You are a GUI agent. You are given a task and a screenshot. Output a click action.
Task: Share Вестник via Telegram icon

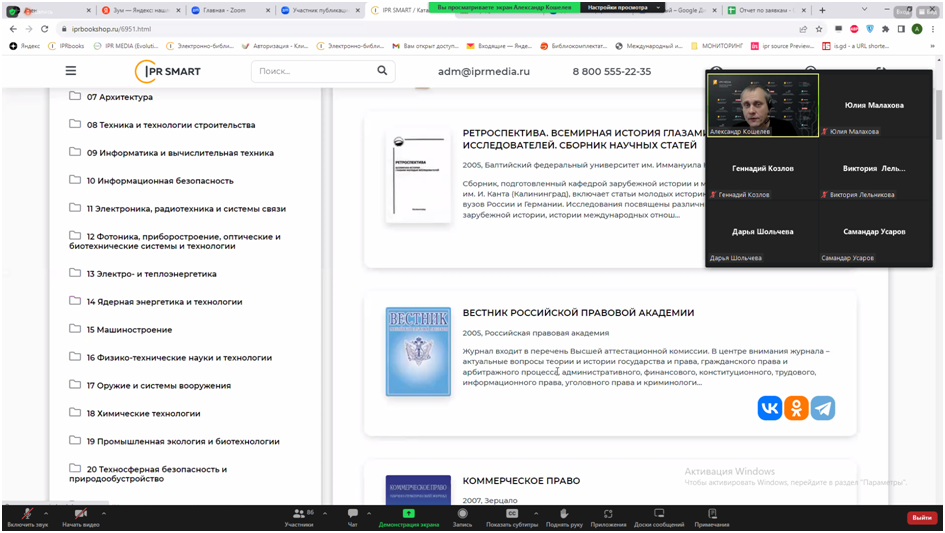tap(823, 408)
